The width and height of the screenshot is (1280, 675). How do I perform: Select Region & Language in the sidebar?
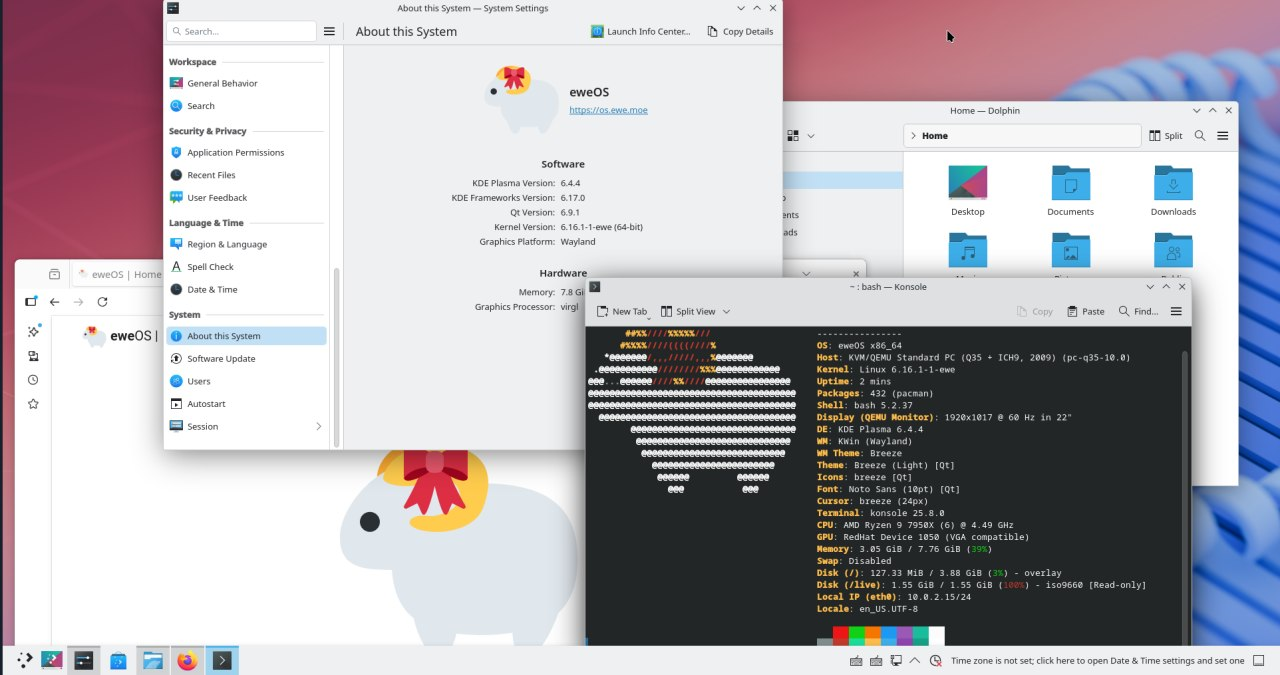pyautogui.click(x=227, y=245)
